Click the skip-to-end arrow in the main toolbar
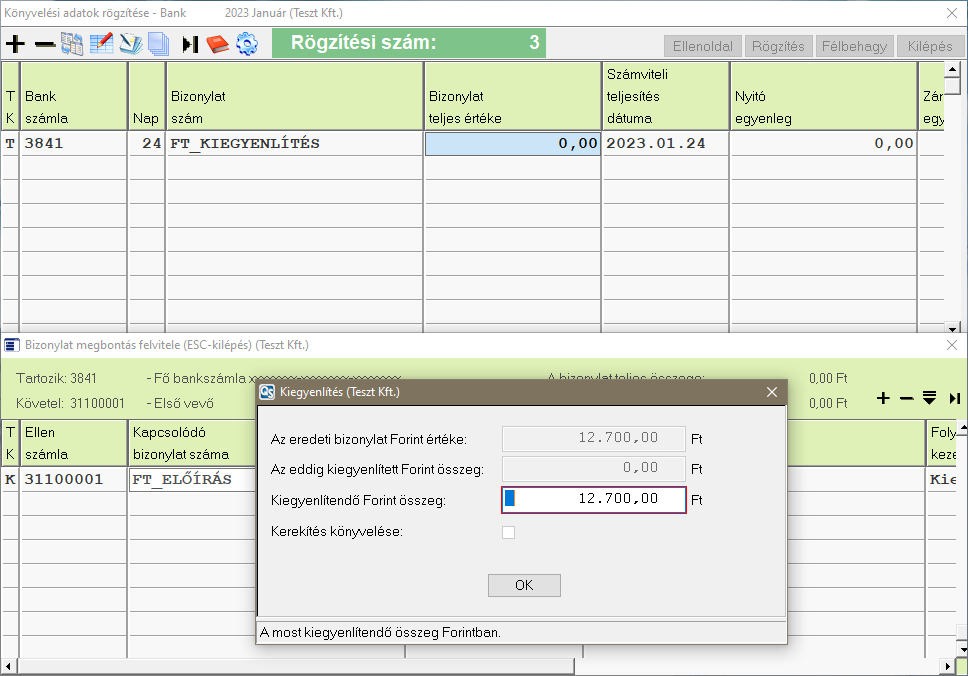 click(x=190, y=44)
